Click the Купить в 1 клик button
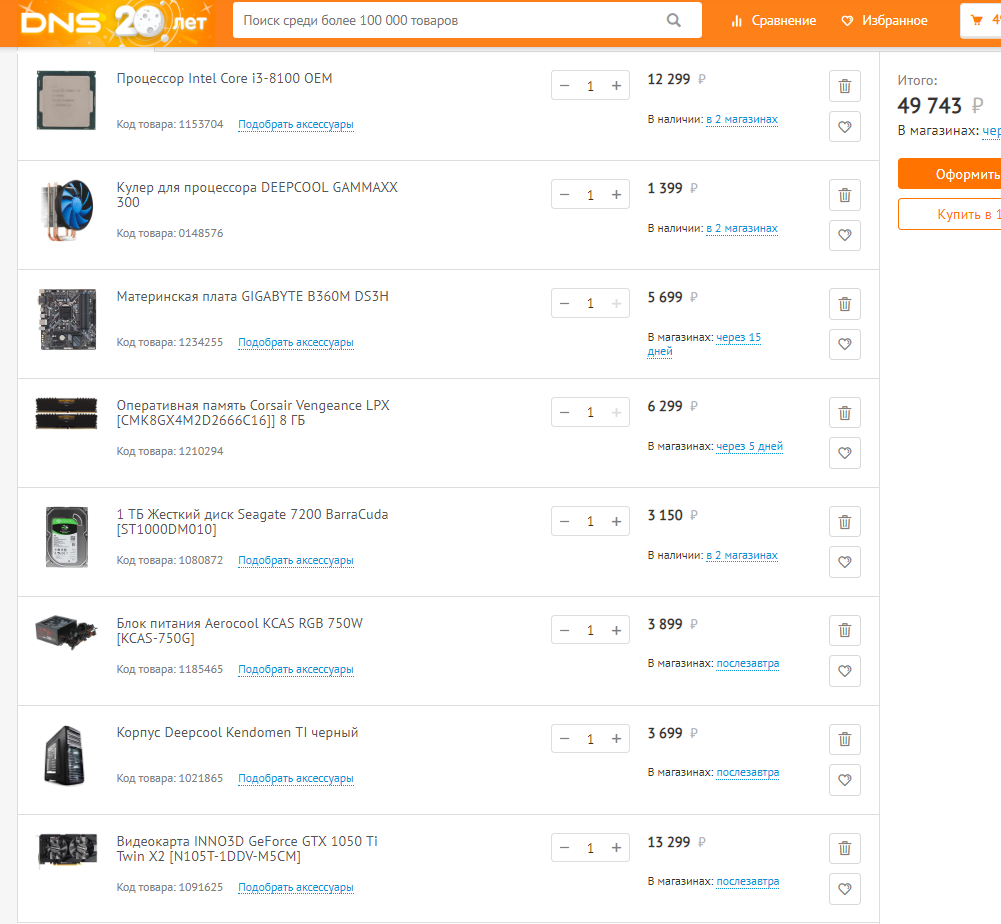1001x924 pixels. click(949, 214)
